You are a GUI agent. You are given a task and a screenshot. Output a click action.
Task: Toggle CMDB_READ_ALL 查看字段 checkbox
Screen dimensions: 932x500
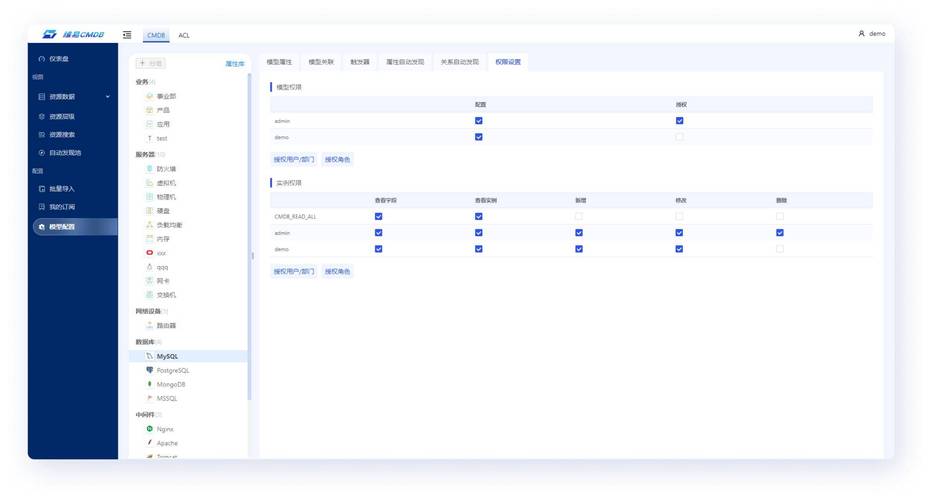click(x=379, y=216)
